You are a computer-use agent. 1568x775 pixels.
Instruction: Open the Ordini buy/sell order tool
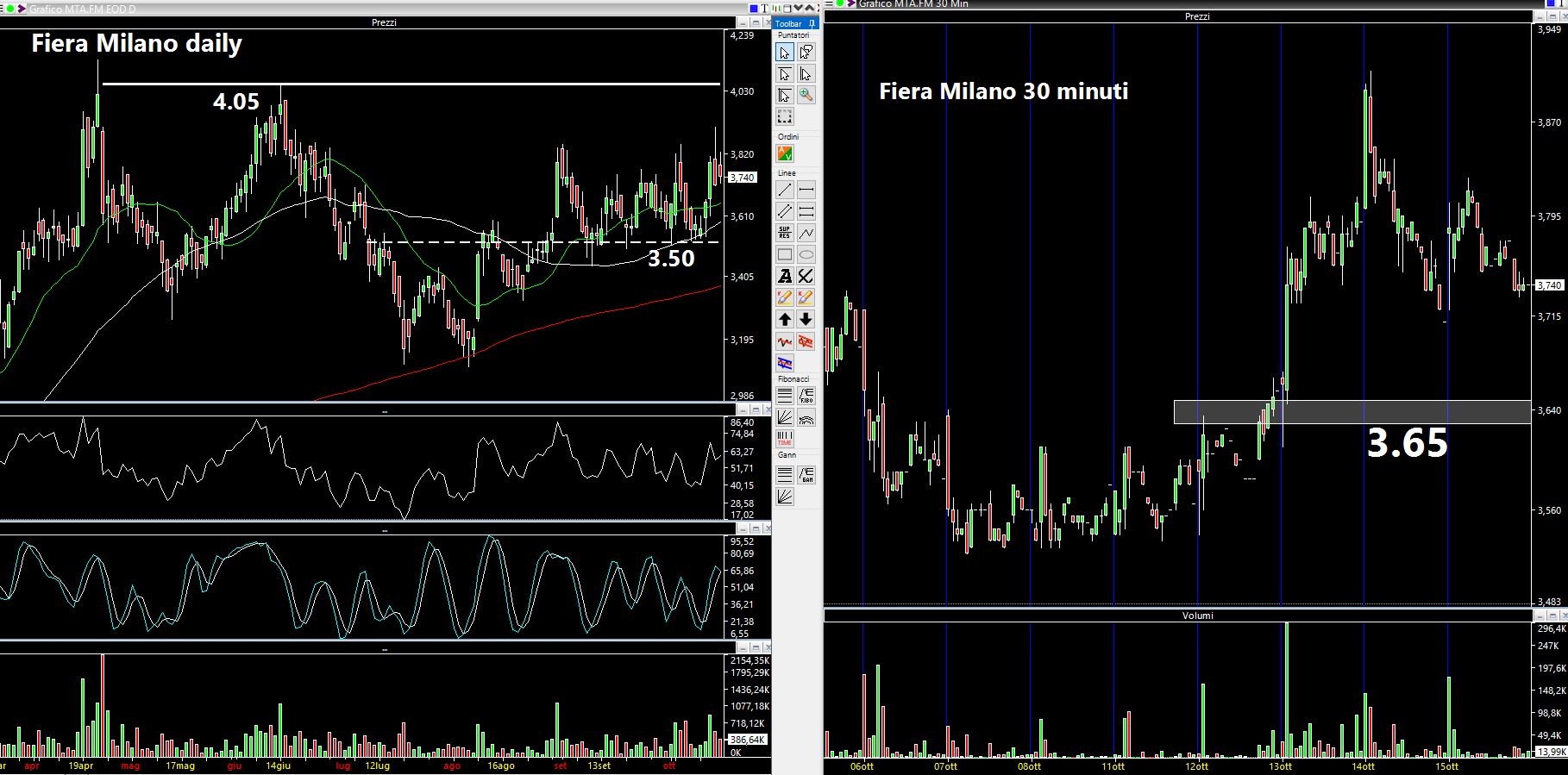click(x=785, y=153)
